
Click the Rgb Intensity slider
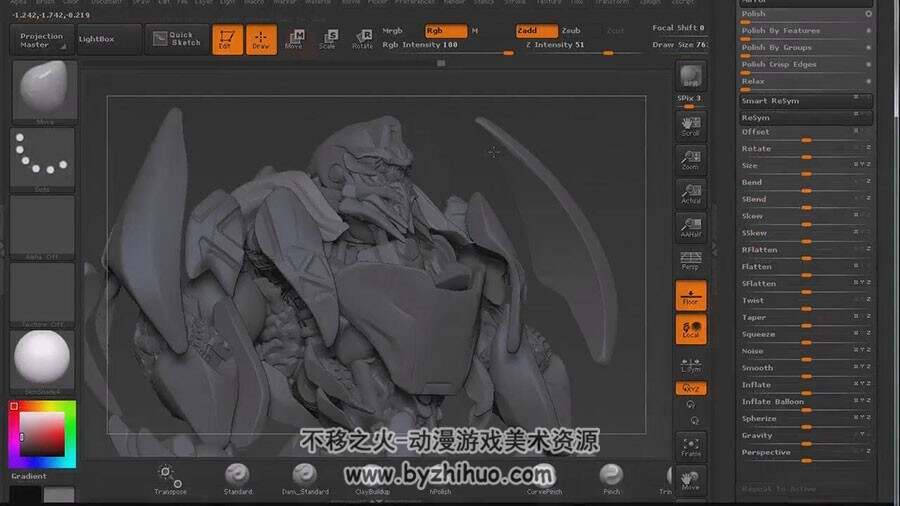click(x=448, y=46)
